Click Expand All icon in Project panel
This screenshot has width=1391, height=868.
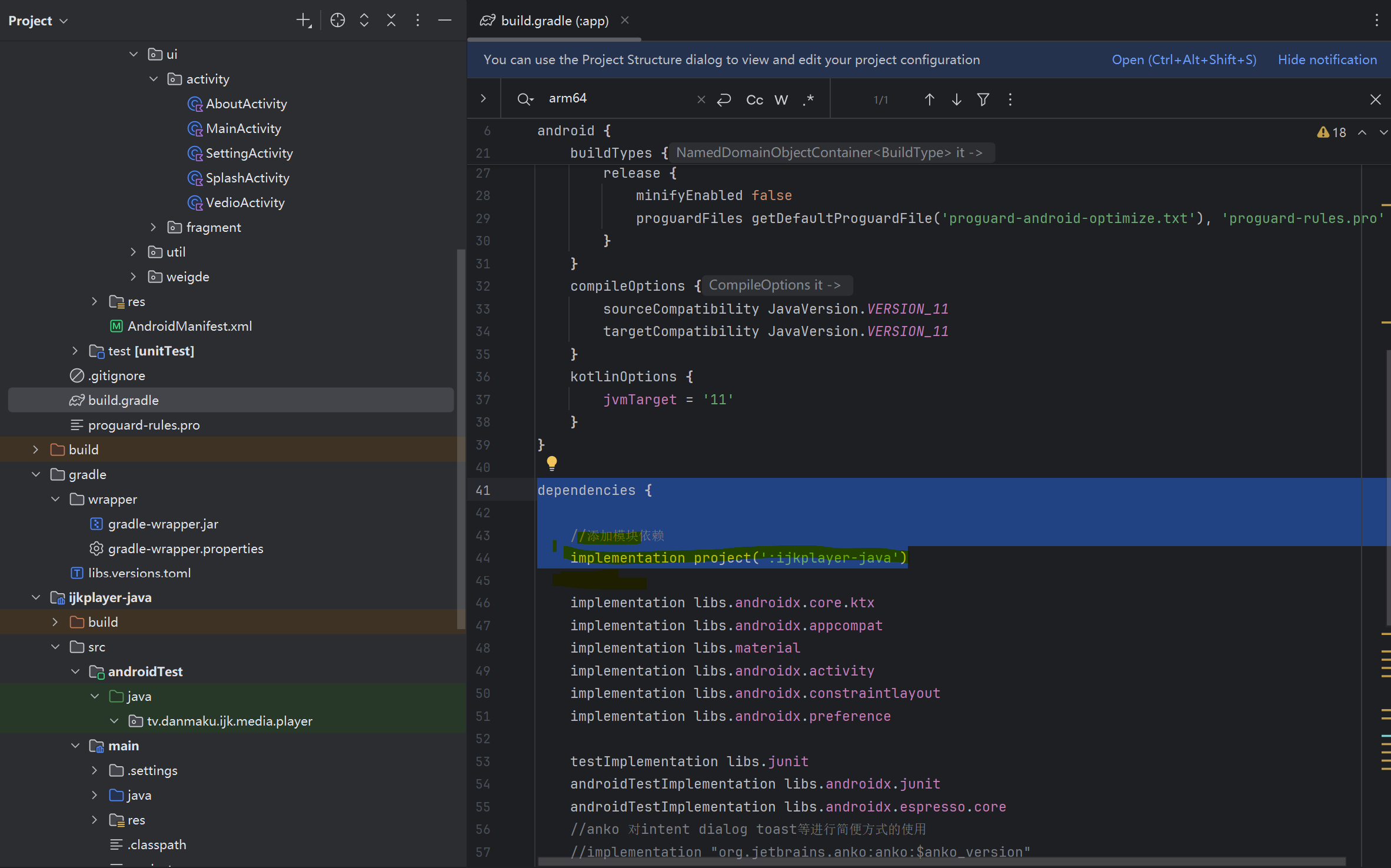tap(364, 21)
